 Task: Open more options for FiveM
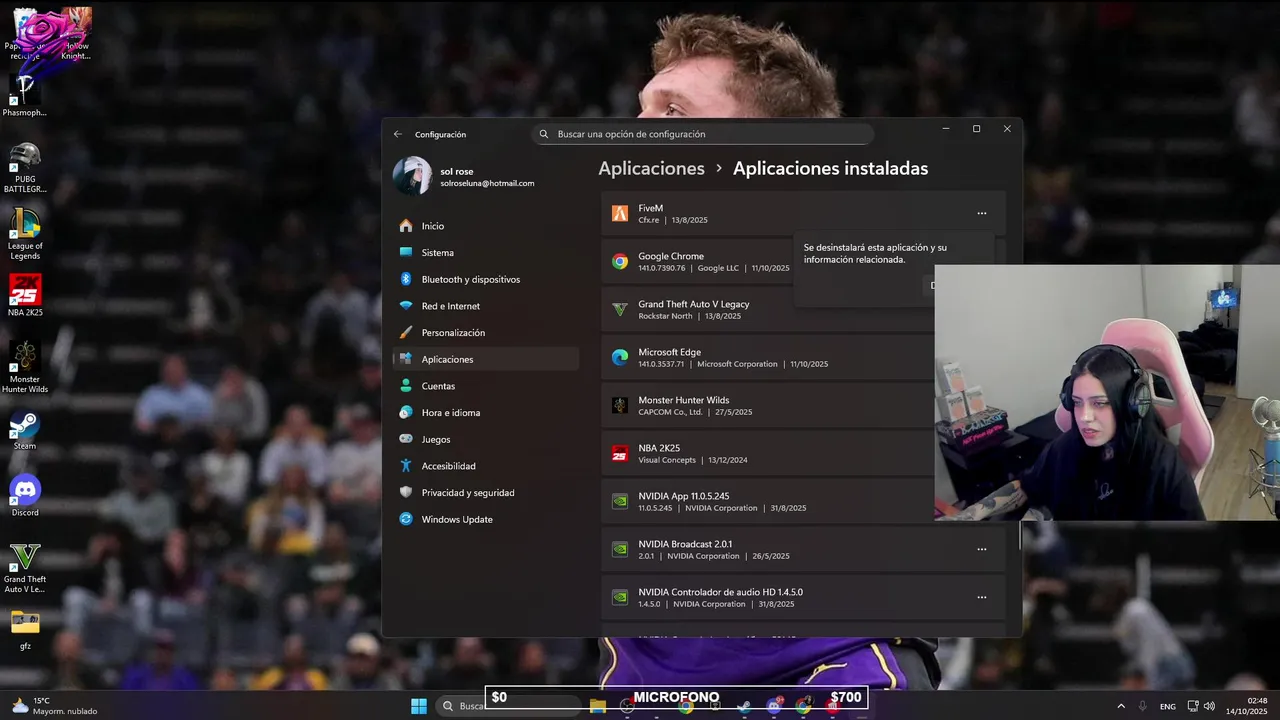pyautogui.click(x=981, y=213)
